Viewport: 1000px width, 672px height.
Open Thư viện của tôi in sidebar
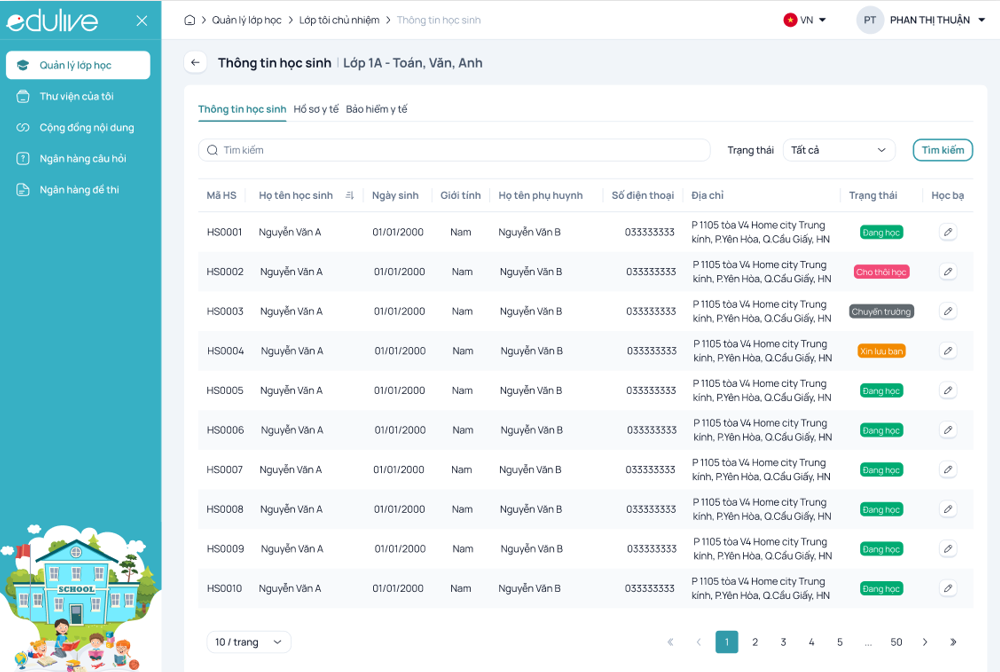pyautogui.click(x=77, y=96)
